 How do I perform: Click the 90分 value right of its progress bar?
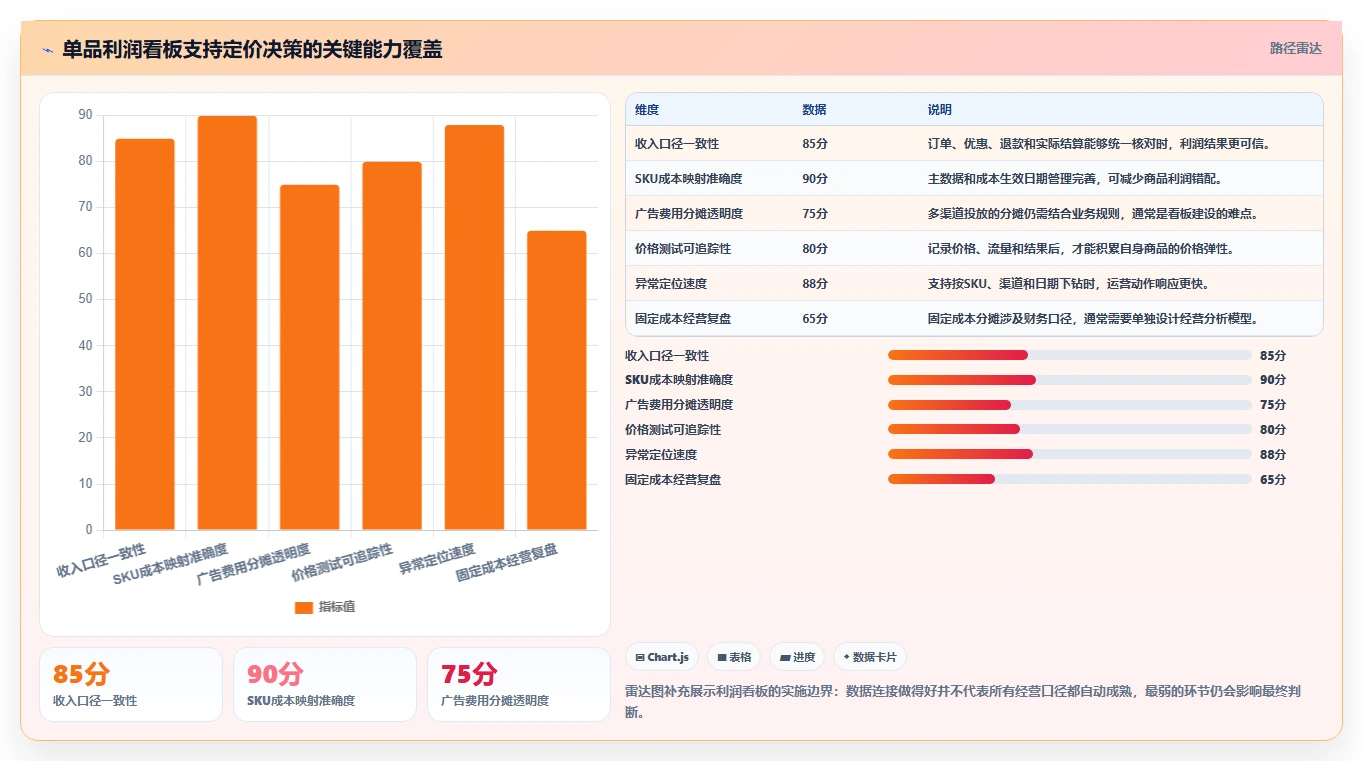tap(1273, 380)
